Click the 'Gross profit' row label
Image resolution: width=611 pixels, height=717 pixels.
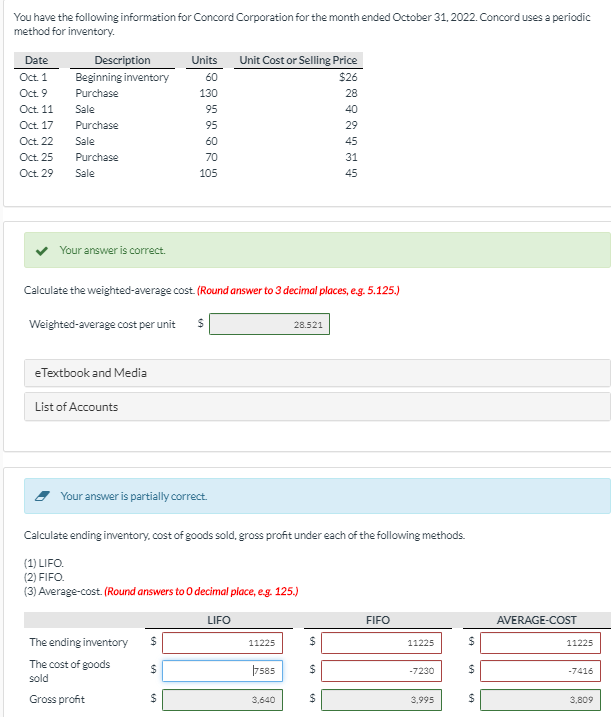57,699
